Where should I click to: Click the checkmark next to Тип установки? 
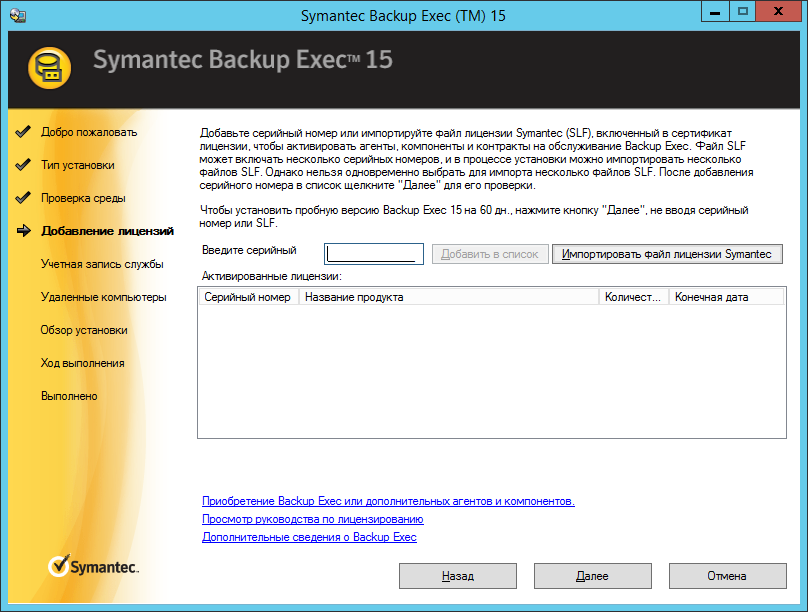click(x=23, y=165)
